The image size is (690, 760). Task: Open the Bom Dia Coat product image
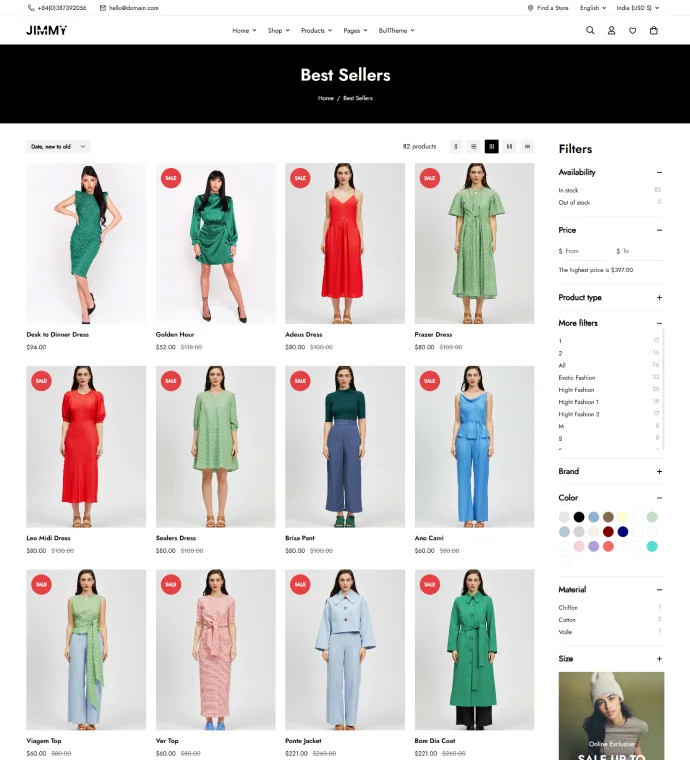point(474,649)
